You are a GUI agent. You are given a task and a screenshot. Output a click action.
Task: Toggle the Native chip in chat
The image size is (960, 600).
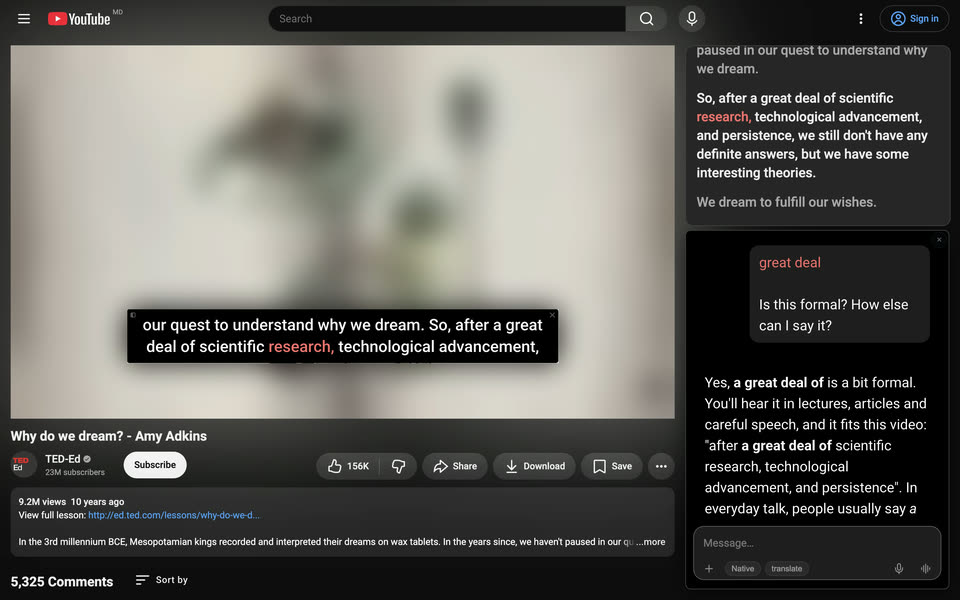[x=743, y=568]
